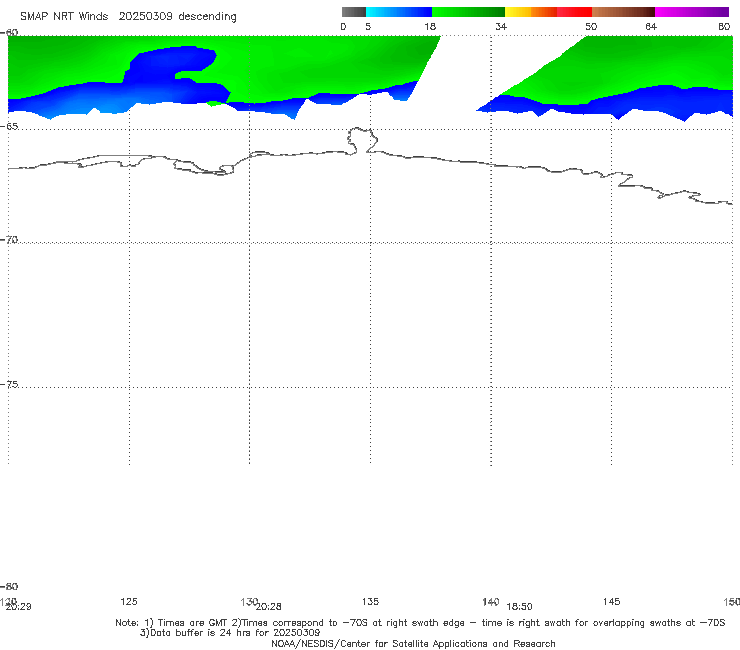Select the red color bar segment
This screenshot has width=740, height=650.
point(574,12)
